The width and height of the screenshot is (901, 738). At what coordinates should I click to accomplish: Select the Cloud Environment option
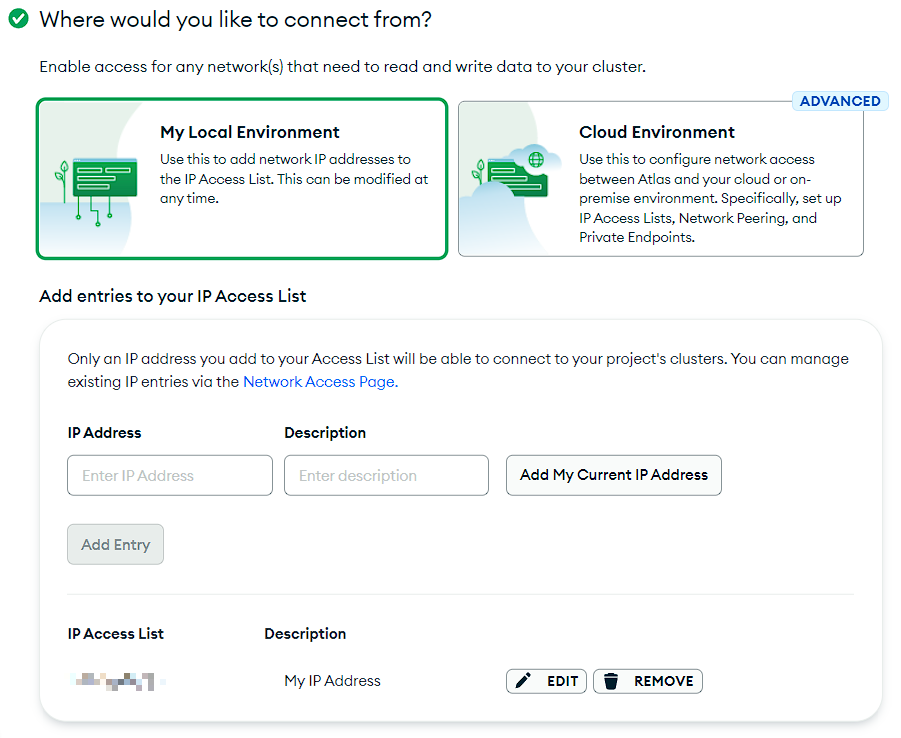[x=661, y=178]
